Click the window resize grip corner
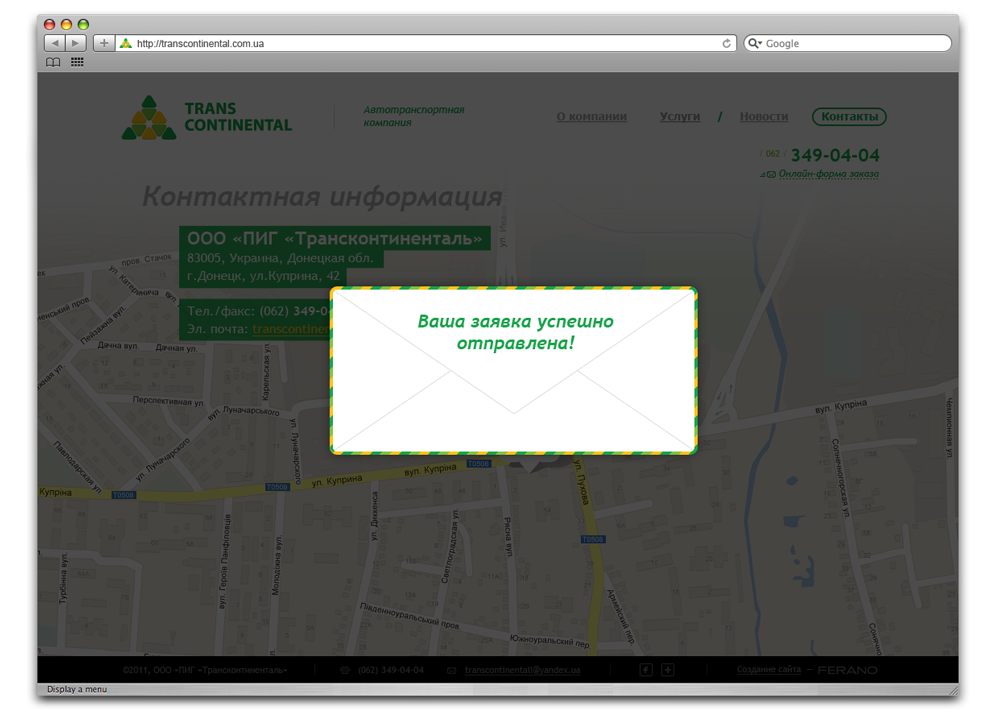The height and width of the screenshot is (721, 1000). tap(953, 690)
